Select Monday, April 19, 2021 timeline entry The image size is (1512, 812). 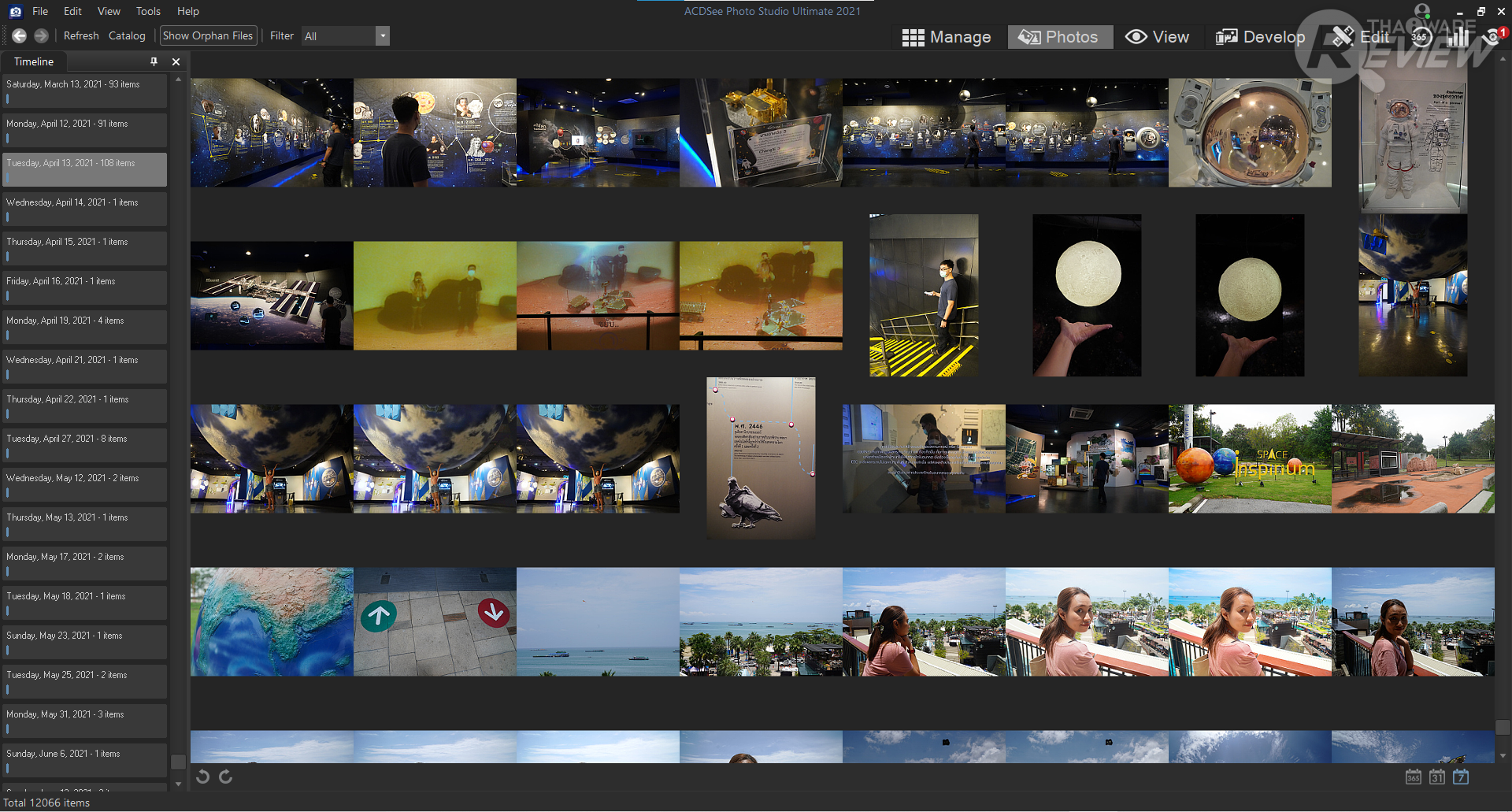(85, 327)
